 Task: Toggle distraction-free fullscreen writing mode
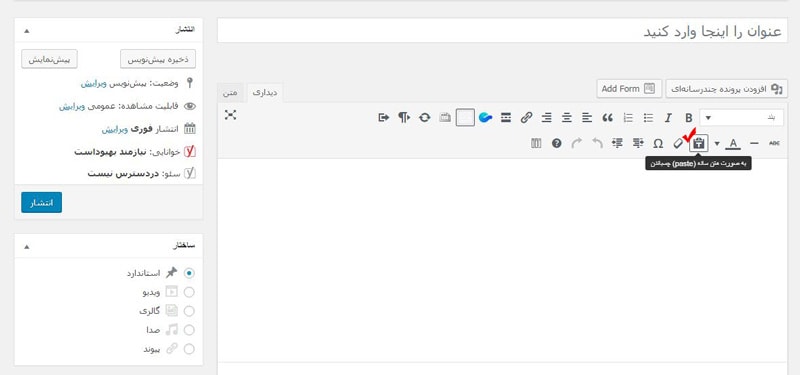click(231, 115)
